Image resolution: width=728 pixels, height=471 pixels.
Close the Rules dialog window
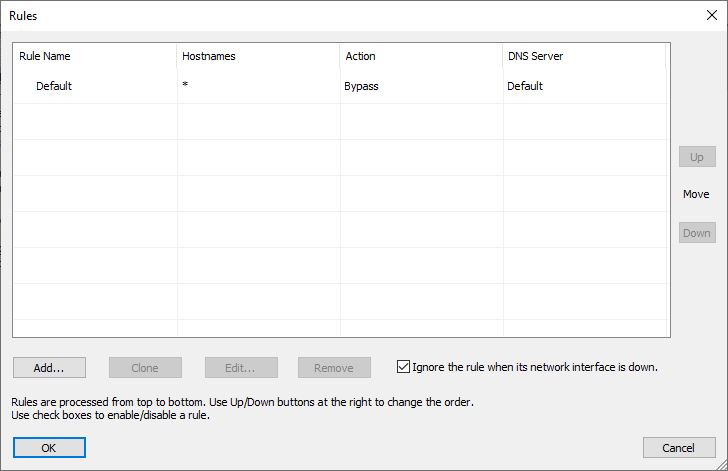click(711, 15)
